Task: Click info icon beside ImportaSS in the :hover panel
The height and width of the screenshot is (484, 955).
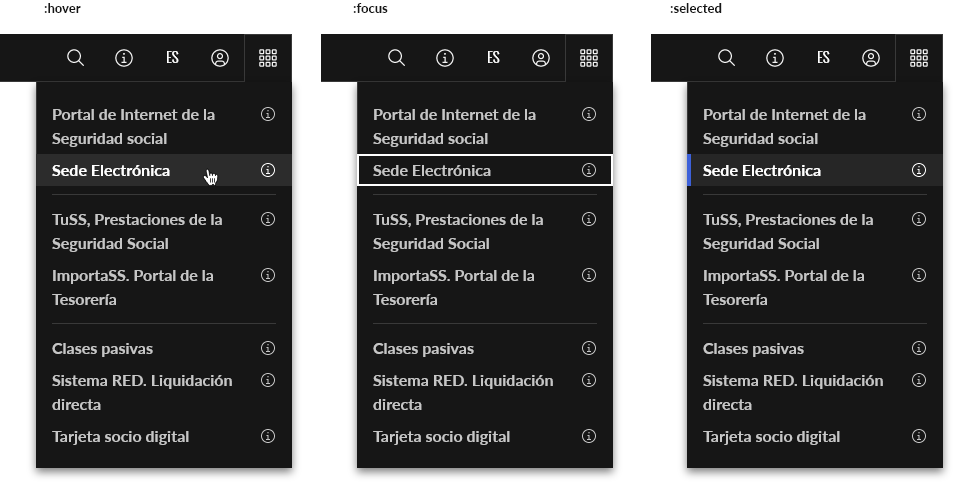Action: point(268,275)
